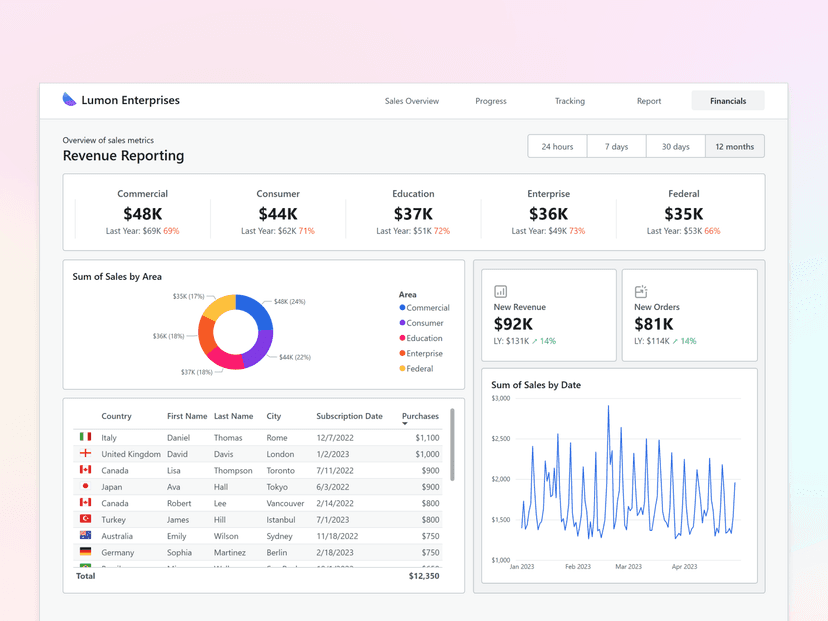Switch to the Sales Overview tab
This screenshot has width=828, height=621.
(x=411, y=101)
